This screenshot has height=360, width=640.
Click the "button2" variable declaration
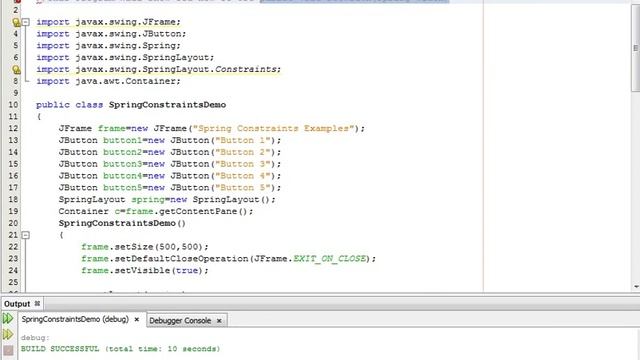122,152
